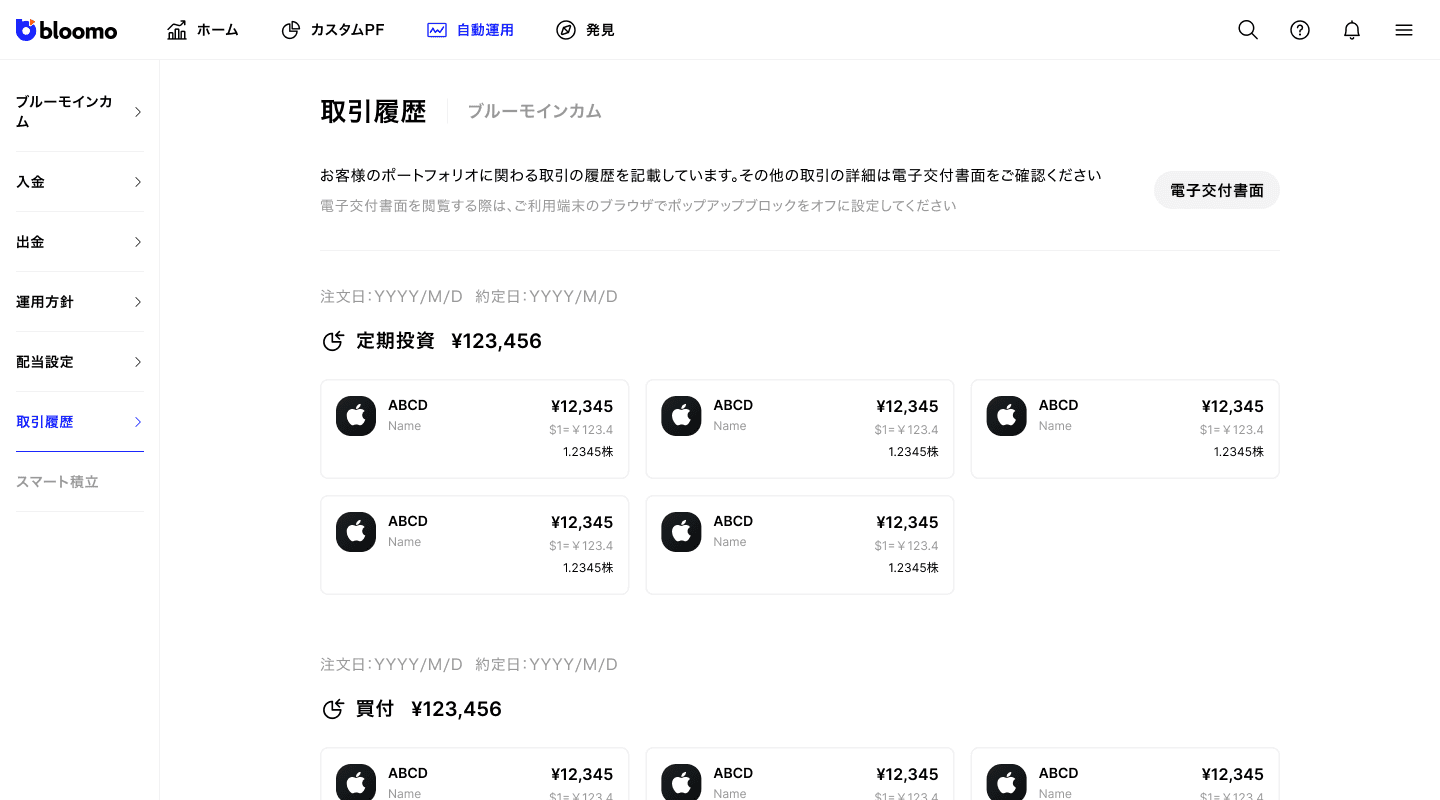The height and width of the screenshot is (800, 1440).
Task: Switch to 自動運用 tab
Action: click(470, 30)
